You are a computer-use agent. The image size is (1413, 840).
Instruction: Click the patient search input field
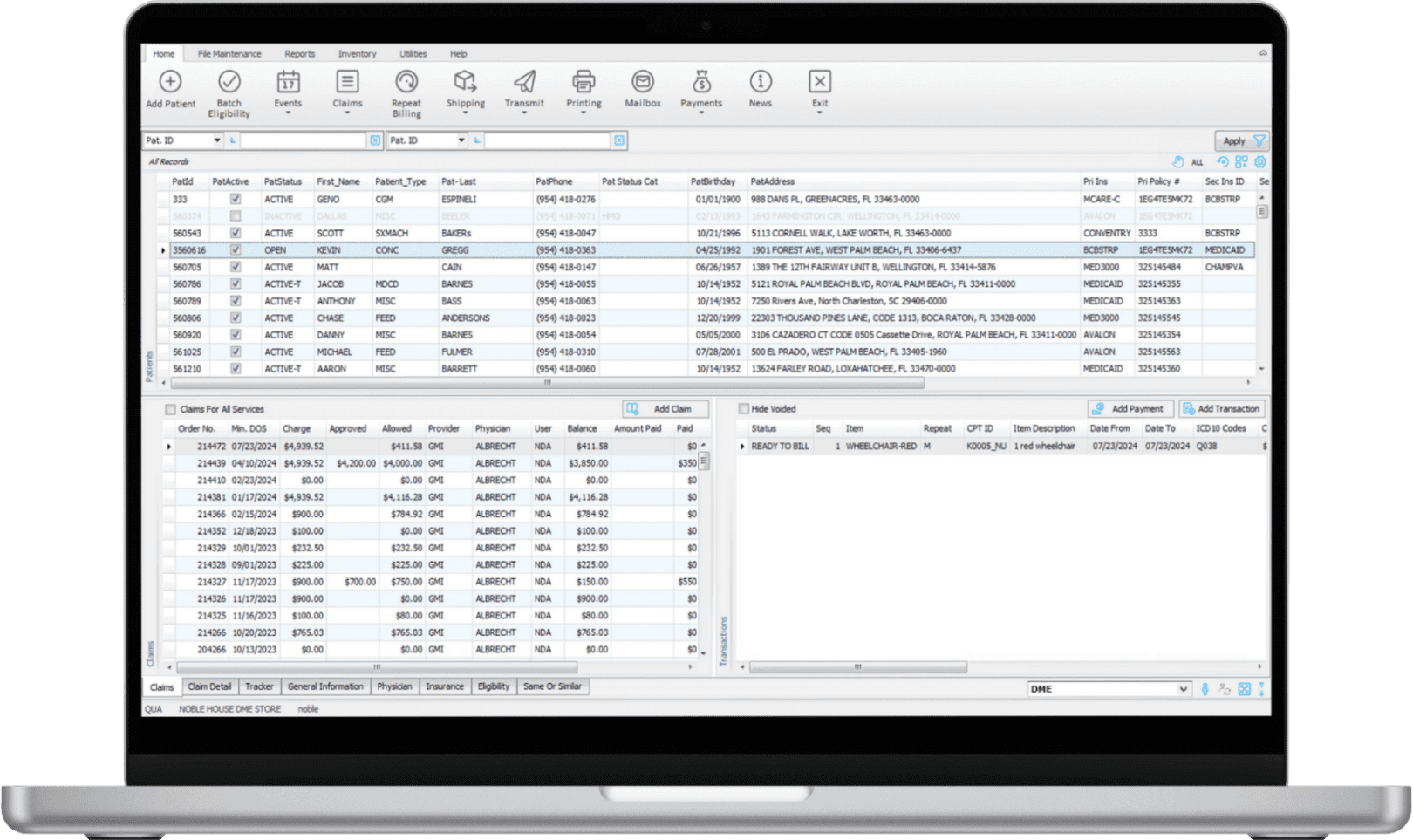click(x=305, y=140)
